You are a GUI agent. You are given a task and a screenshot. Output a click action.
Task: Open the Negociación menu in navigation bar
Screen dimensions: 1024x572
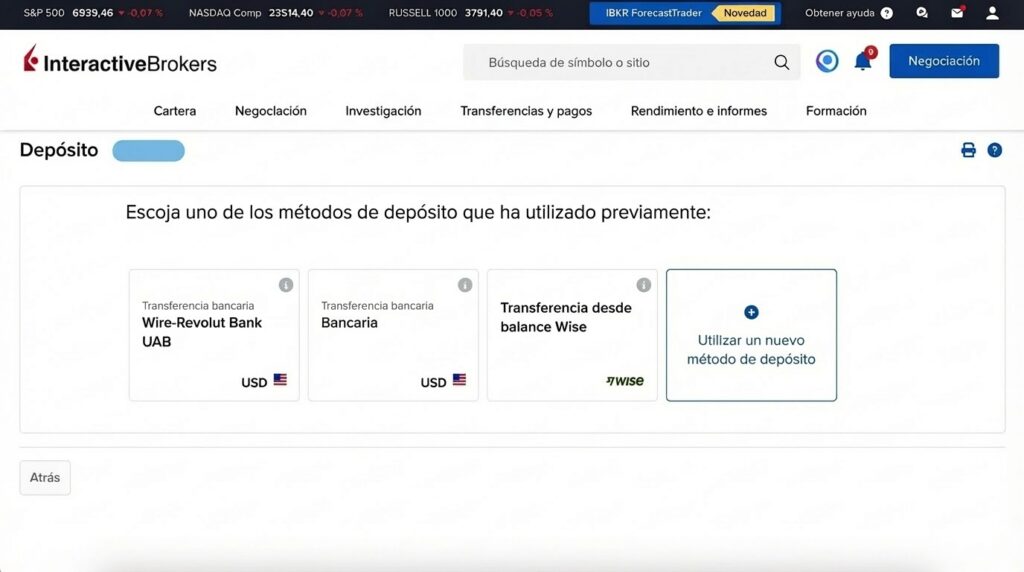click(x=270, y=111)
